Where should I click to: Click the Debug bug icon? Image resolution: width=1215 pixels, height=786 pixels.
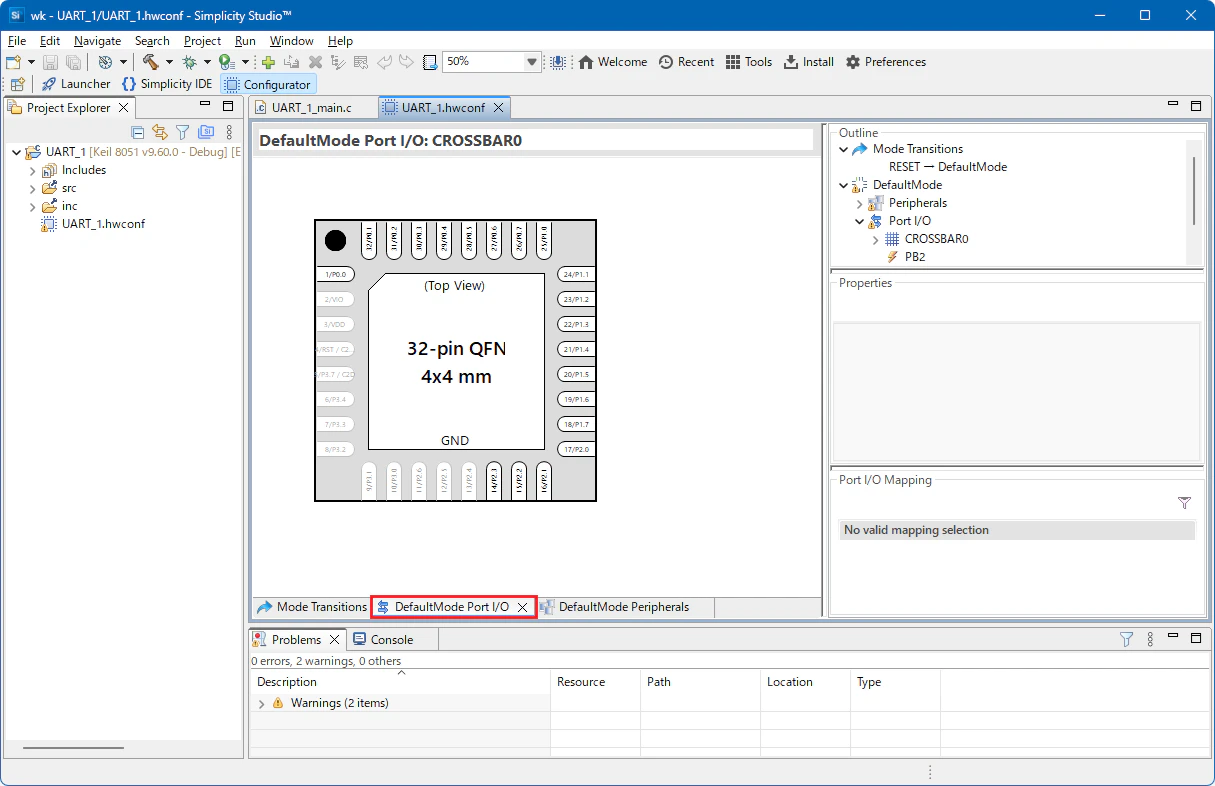(189, 62)
